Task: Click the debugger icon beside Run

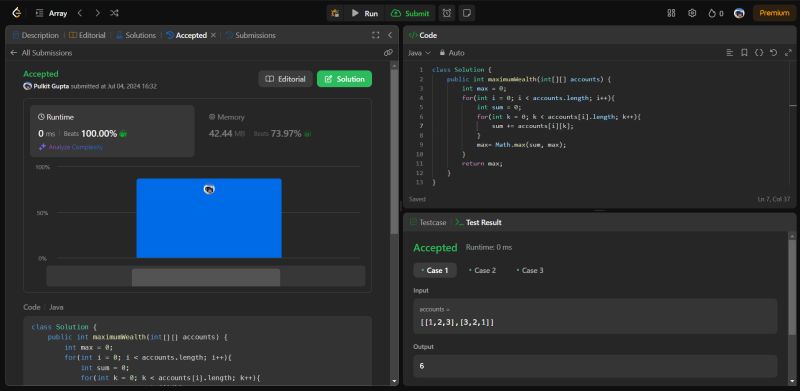Action: [x=335, y=13]
